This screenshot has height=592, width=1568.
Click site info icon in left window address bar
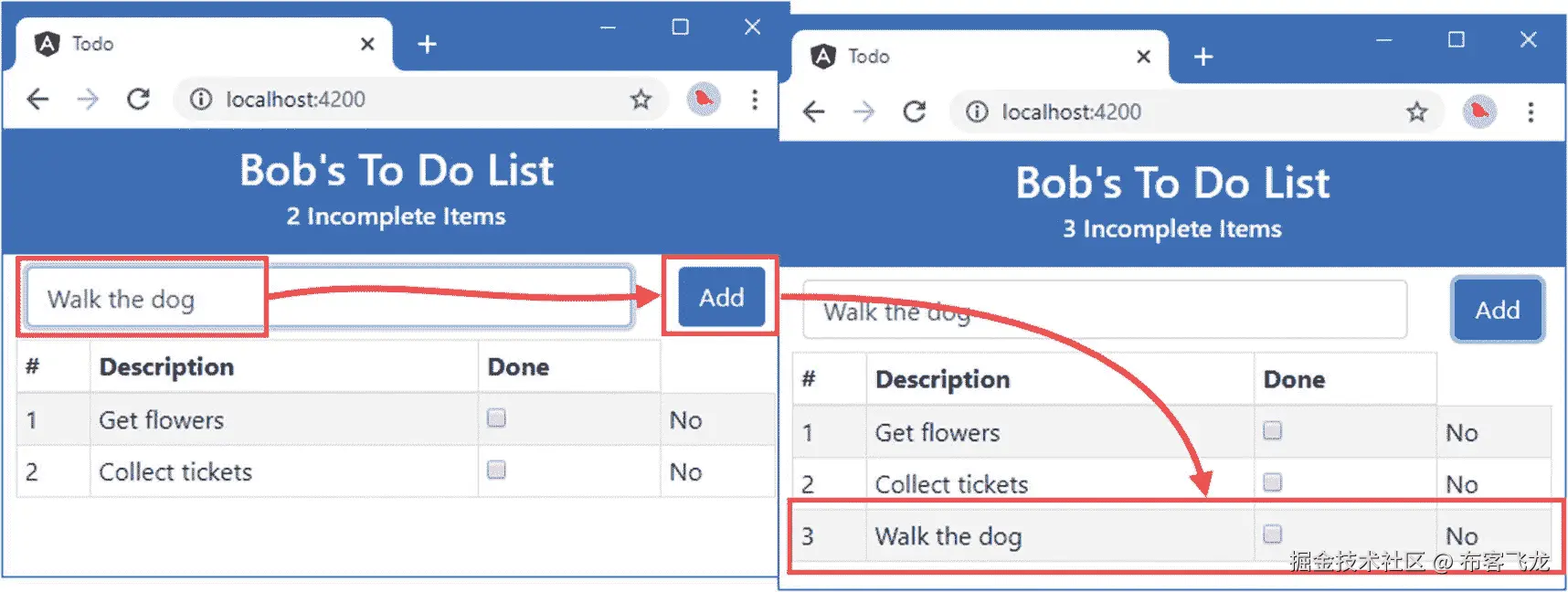pyautogui.click(x=200, y=99)
